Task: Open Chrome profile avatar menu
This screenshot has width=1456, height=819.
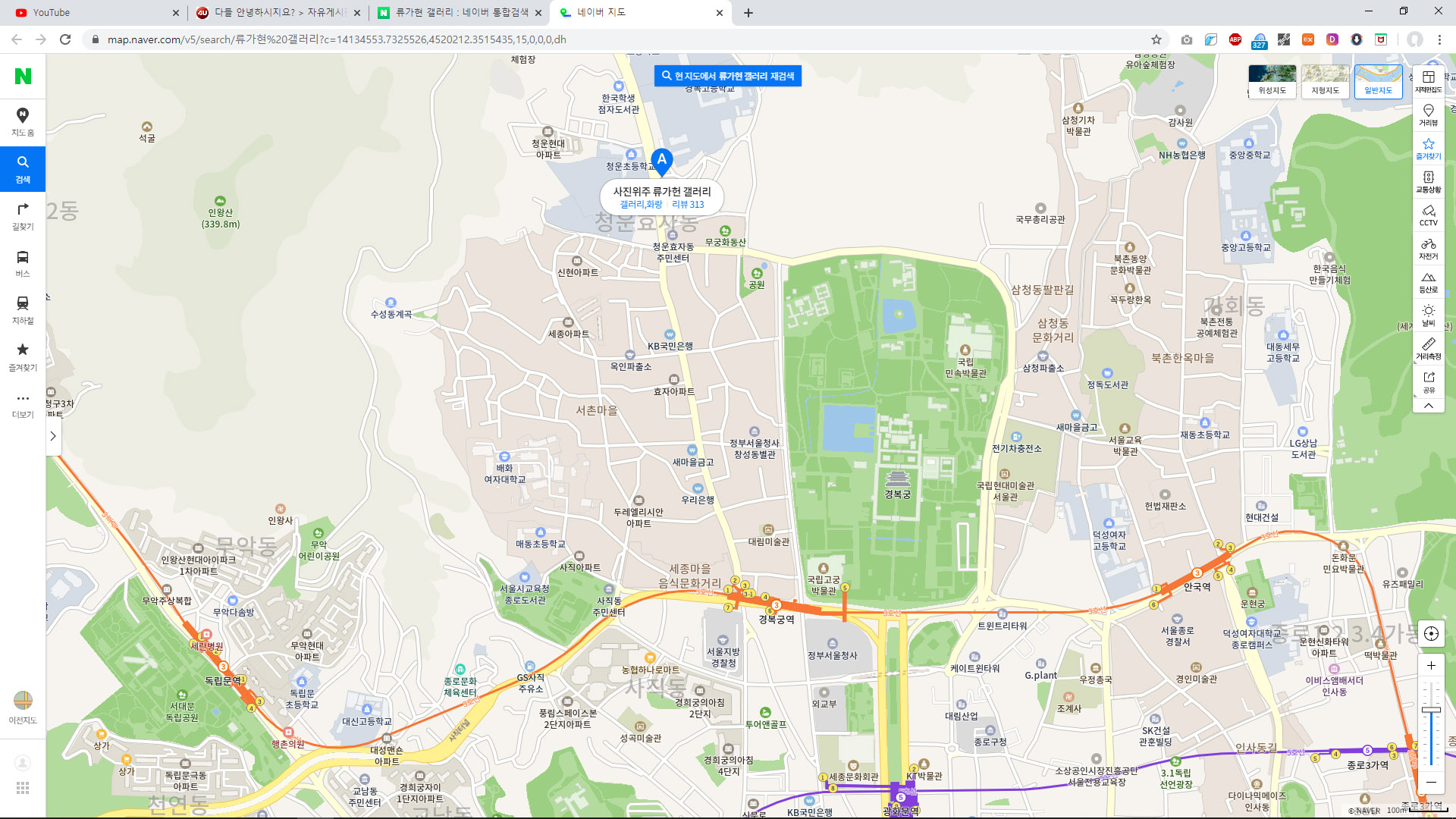Action: pyautogui.click(x=1415, y=39)
